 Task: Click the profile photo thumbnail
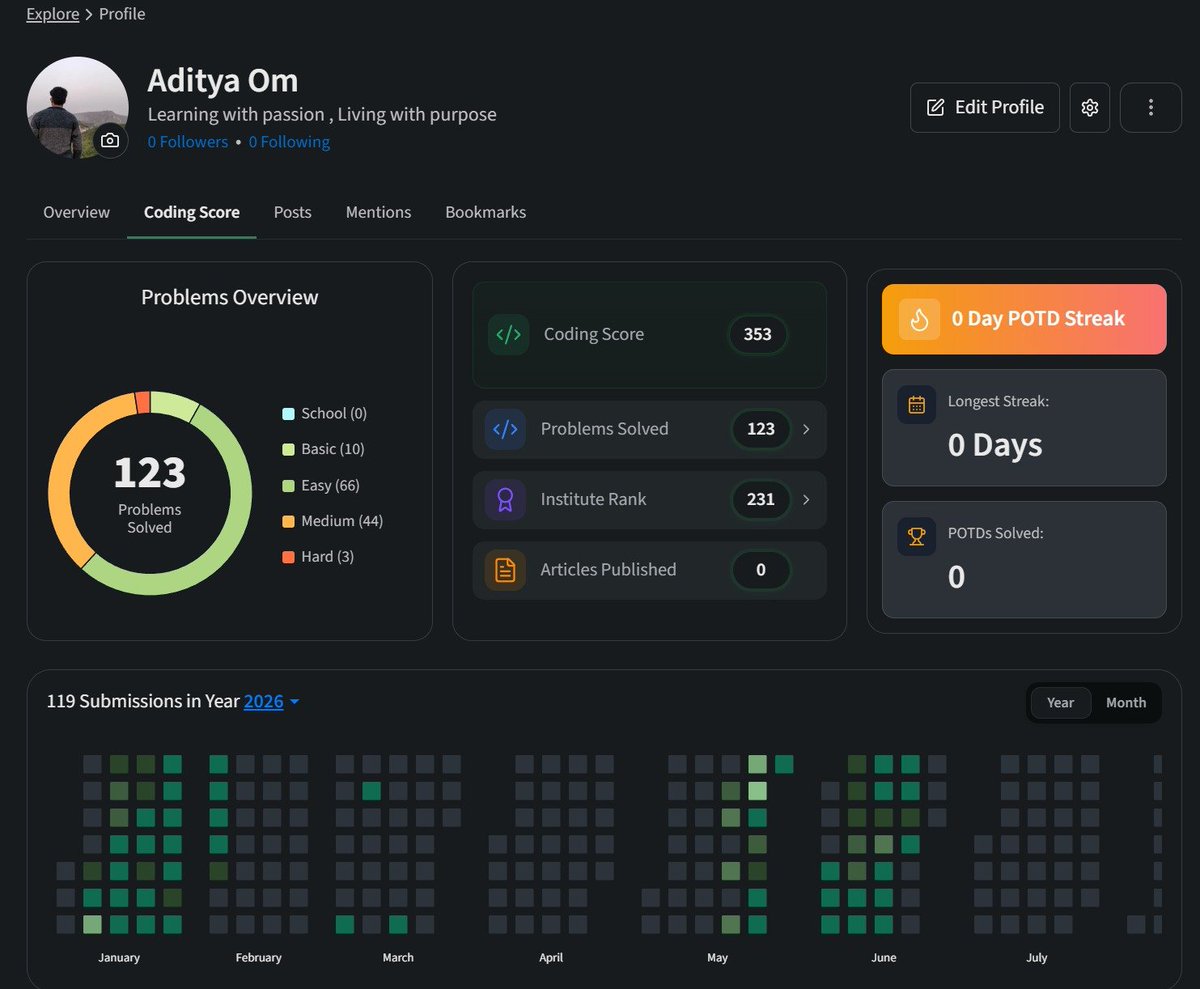pos(77,107)
